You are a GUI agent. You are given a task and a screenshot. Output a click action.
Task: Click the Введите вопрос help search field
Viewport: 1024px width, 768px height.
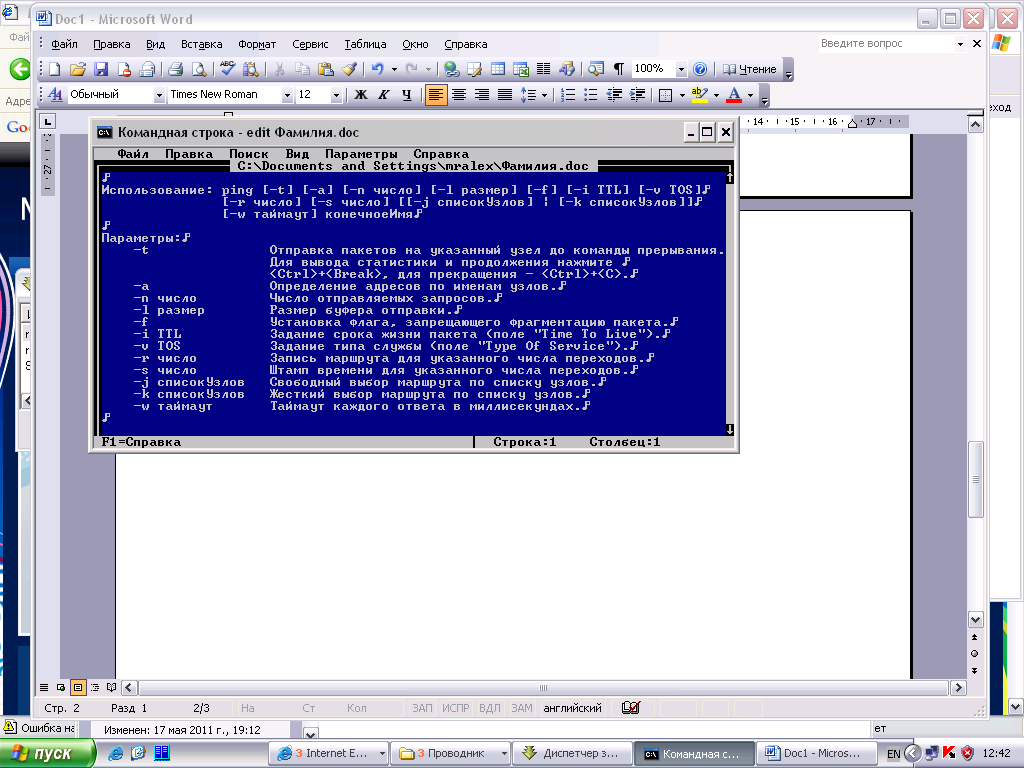[x=886, y=43]
